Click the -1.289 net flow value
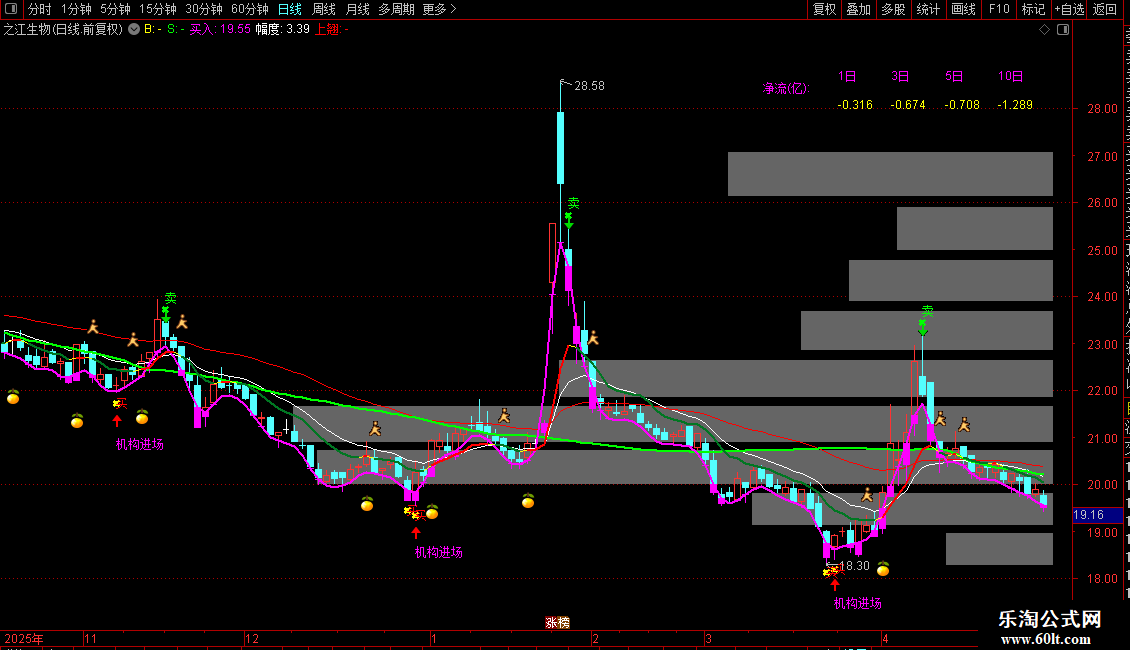The height and width of the screenshot is (650, 1130). pos(1015,104)
